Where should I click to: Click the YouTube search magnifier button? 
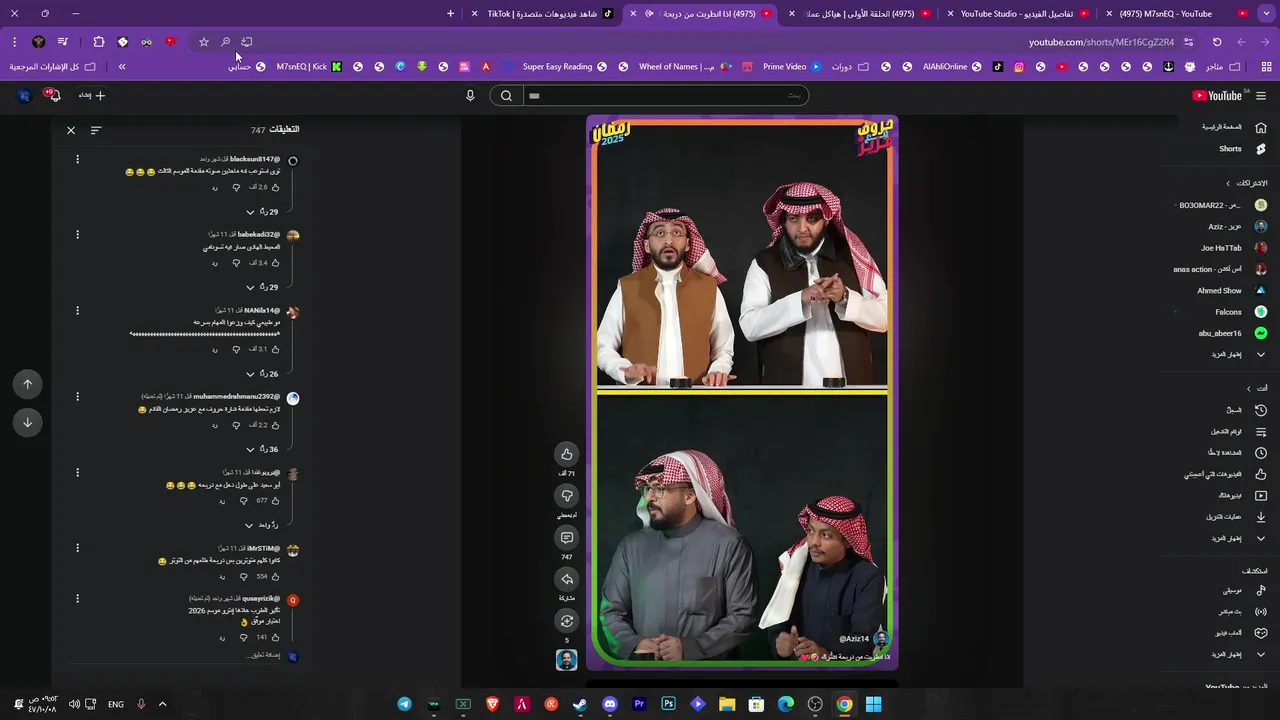(x=506, y=96)
